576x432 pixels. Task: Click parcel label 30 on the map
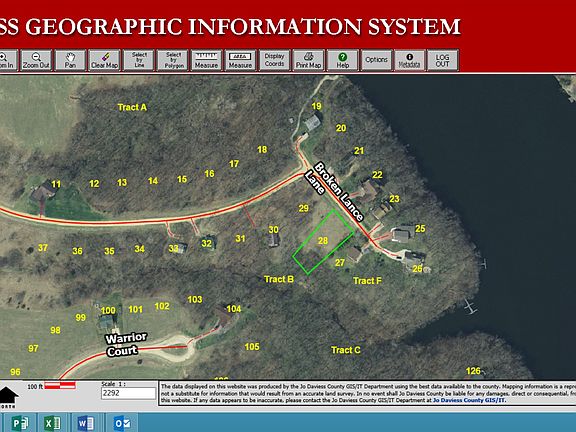click(273, 230)
